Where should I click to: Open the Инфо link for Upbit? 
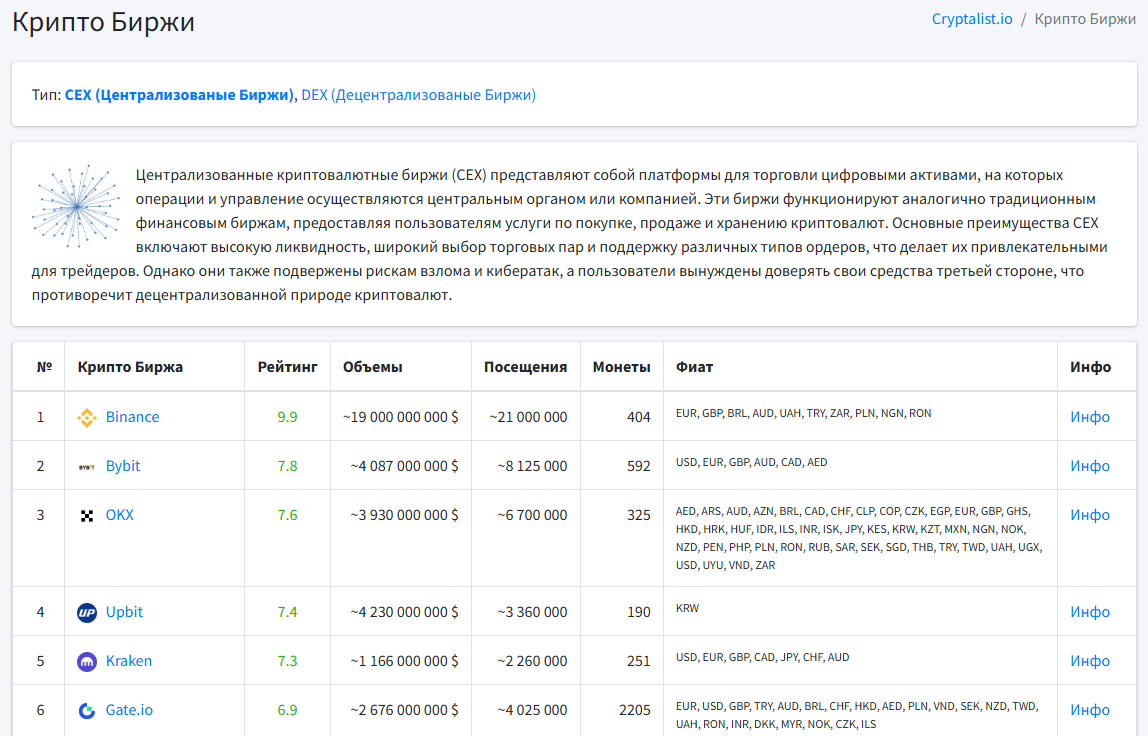1089,612
